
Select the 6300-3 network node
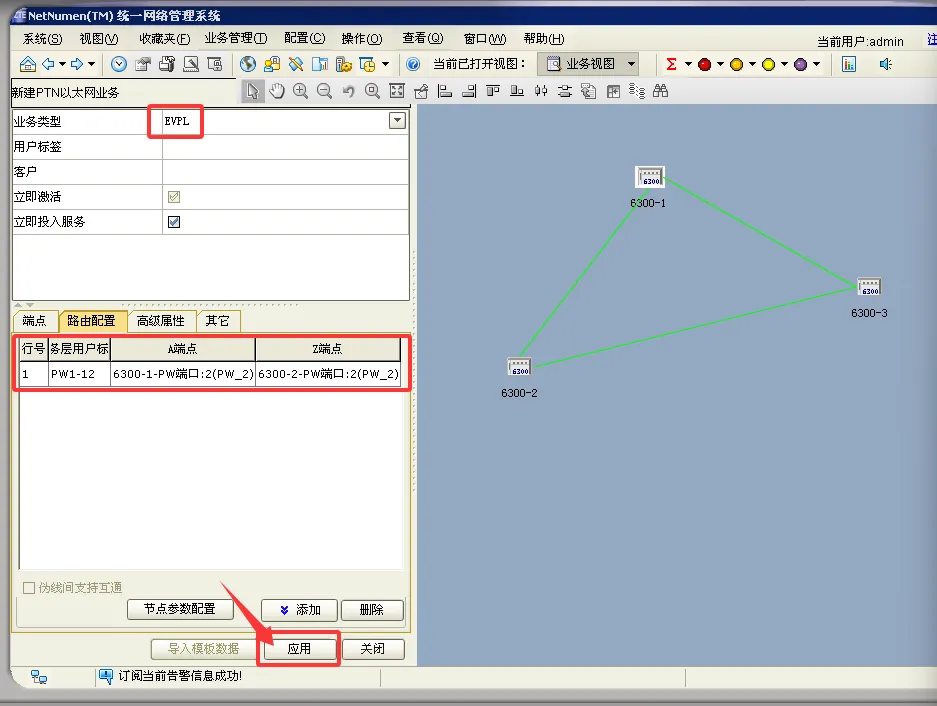coord(869,288)
